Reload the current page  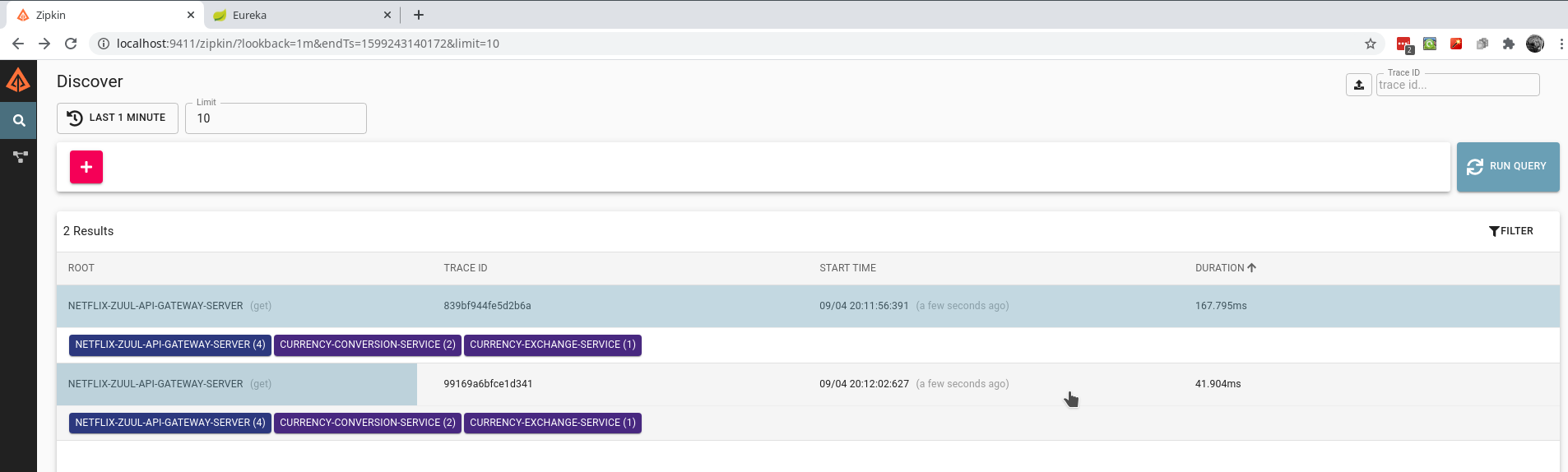(x=71, y=44)
